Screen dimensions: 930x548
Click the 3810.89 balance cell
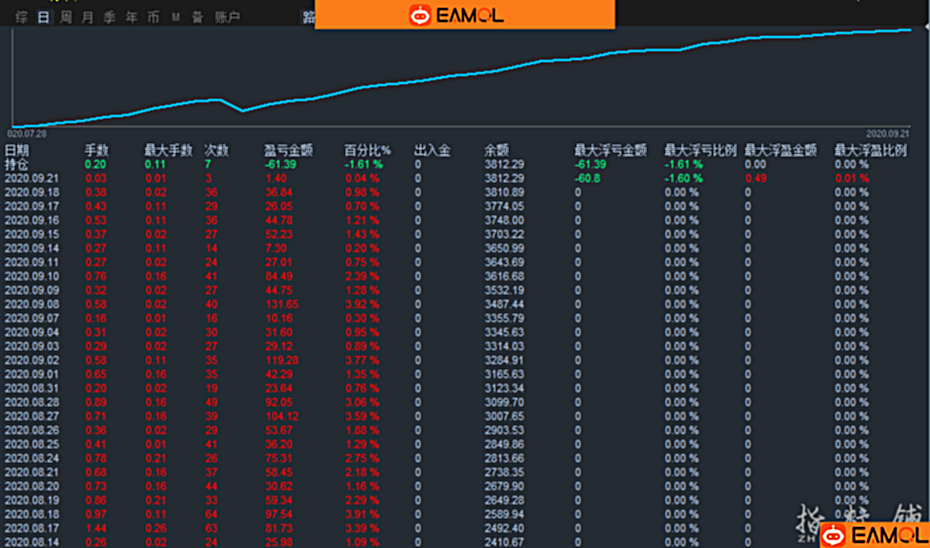pyautogui.click(x=504, y=193)
